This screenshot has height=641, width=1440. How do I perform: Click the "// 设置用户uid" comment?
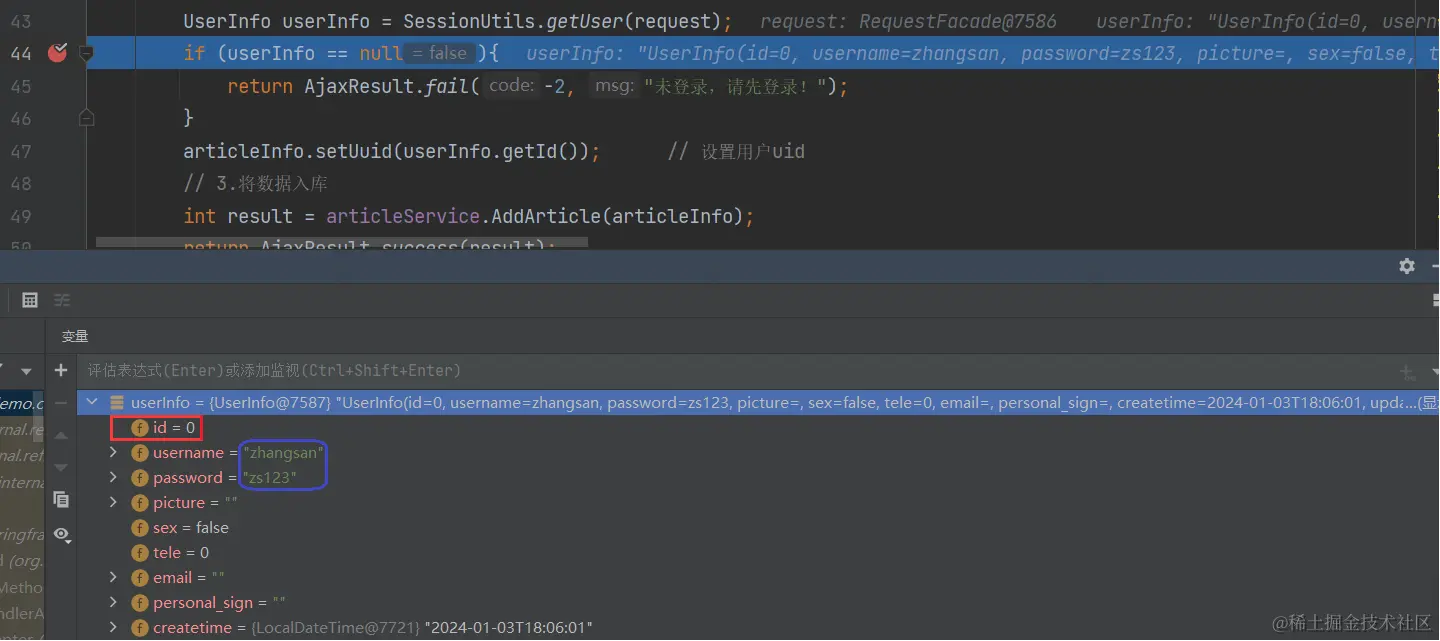[736, 152]
